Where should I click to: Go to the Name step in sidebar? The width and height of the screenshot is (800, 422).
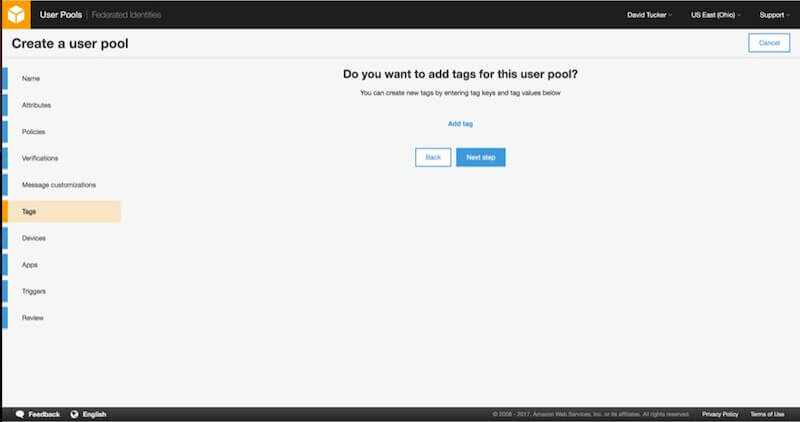[31, 78]
